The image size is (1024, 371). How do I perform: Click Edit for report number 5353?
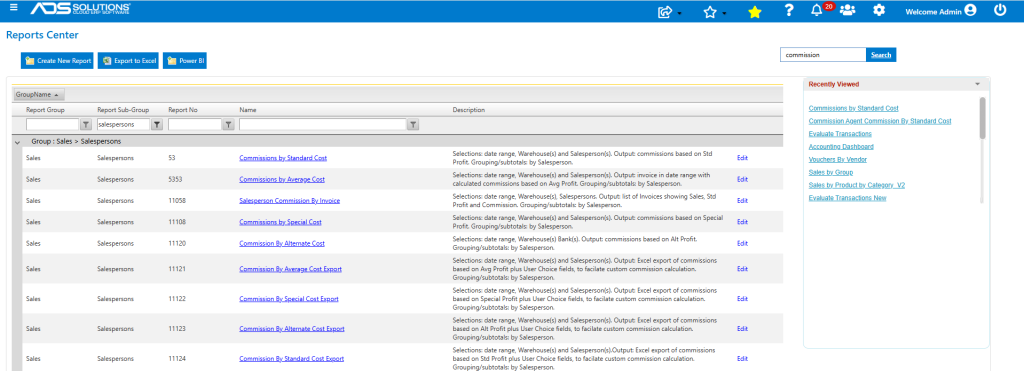pos(742,179)
